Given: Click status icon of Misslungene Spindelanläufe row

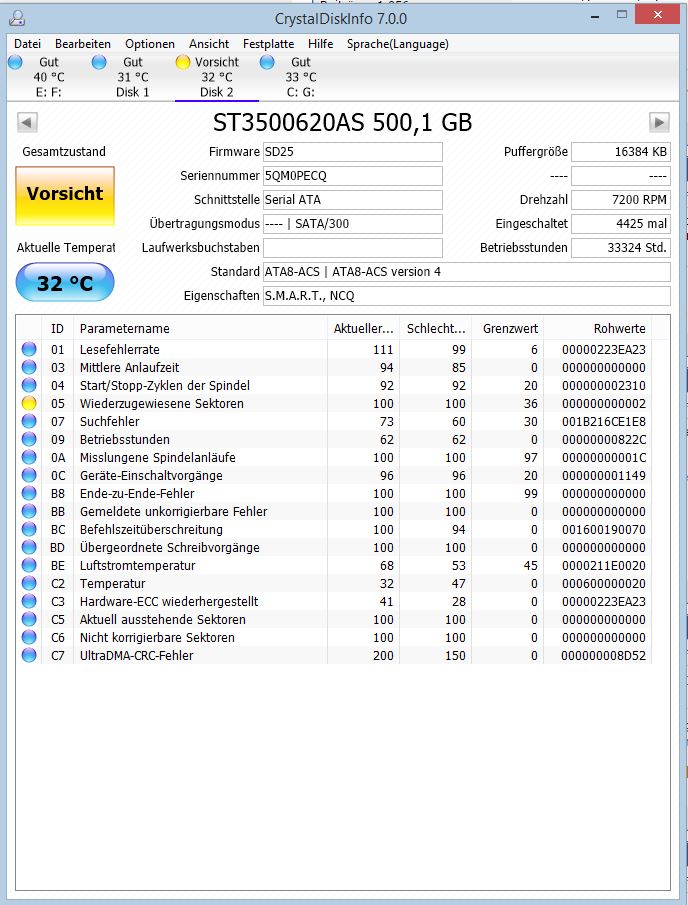Looking at the screenshot, I should 29,457.
